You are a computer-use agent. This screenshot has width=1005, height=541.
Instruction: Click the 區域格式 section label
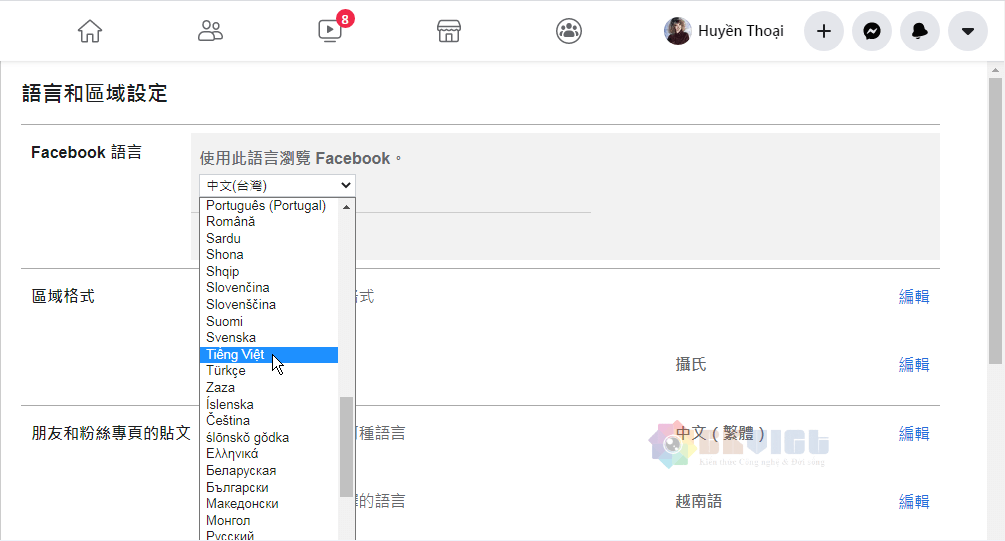tap(63, 296)
